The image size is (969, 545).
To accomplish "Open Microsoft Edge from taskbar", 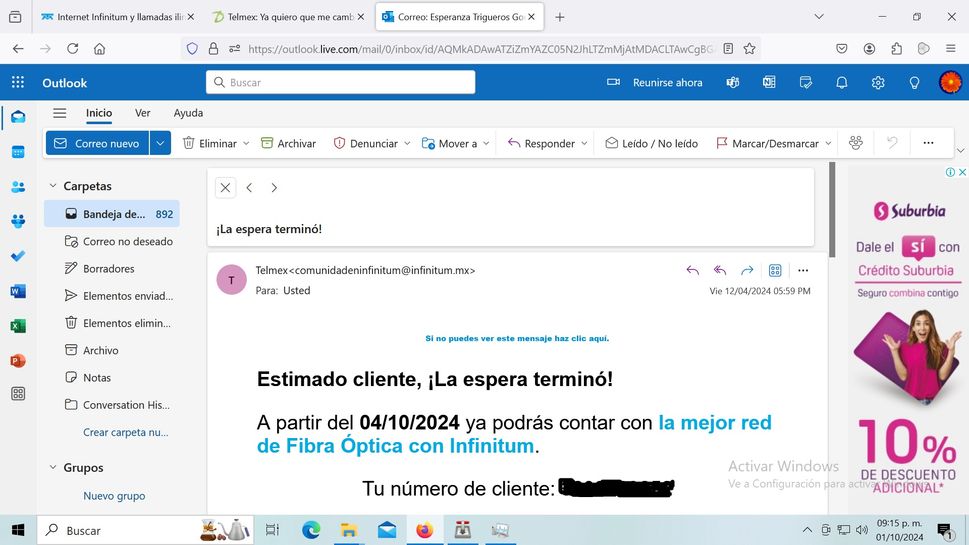I will tap(311, 530).
